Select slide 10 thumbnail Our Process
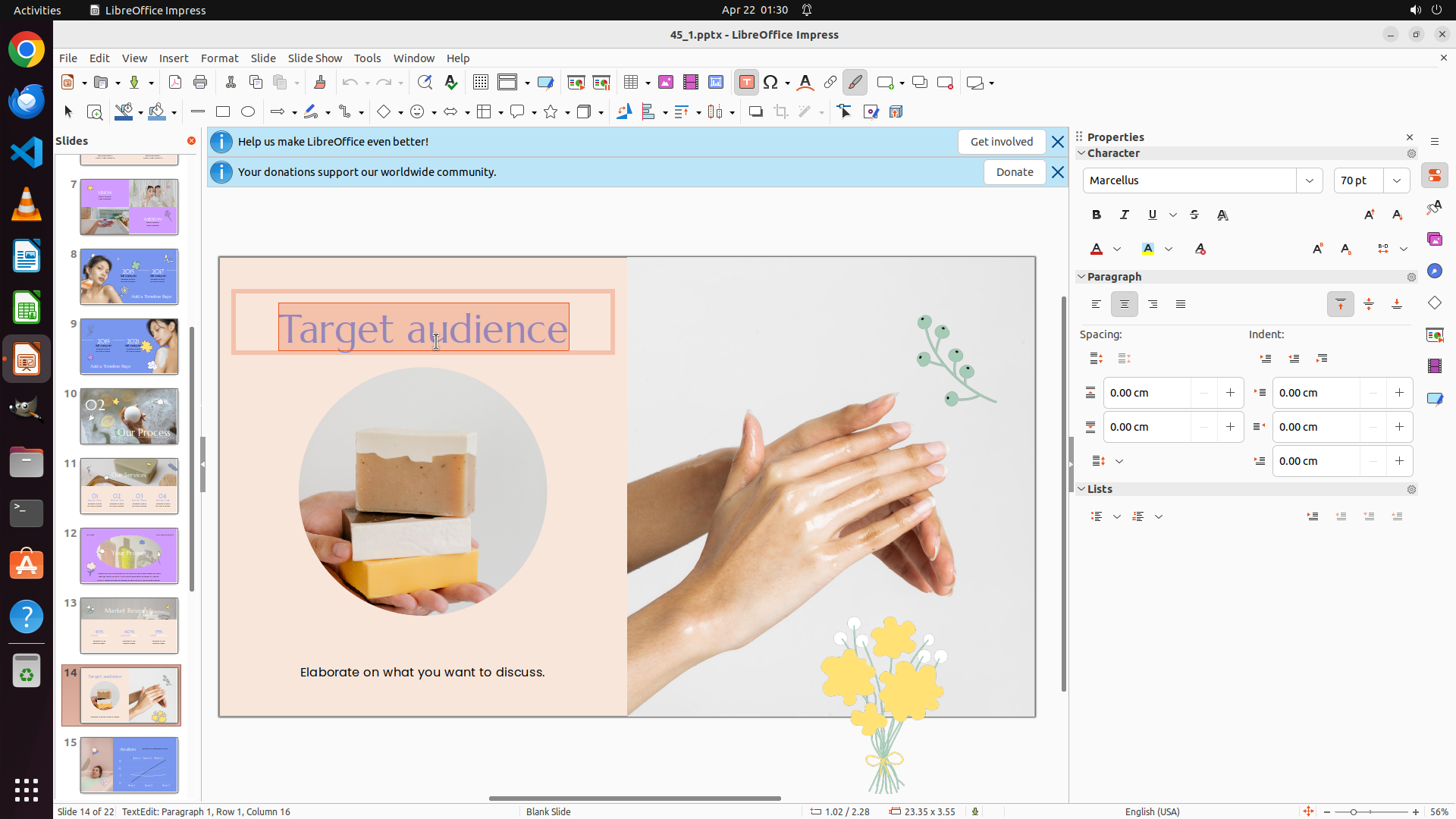Screen dimensions: 1456x819 (x=130, y=416)
